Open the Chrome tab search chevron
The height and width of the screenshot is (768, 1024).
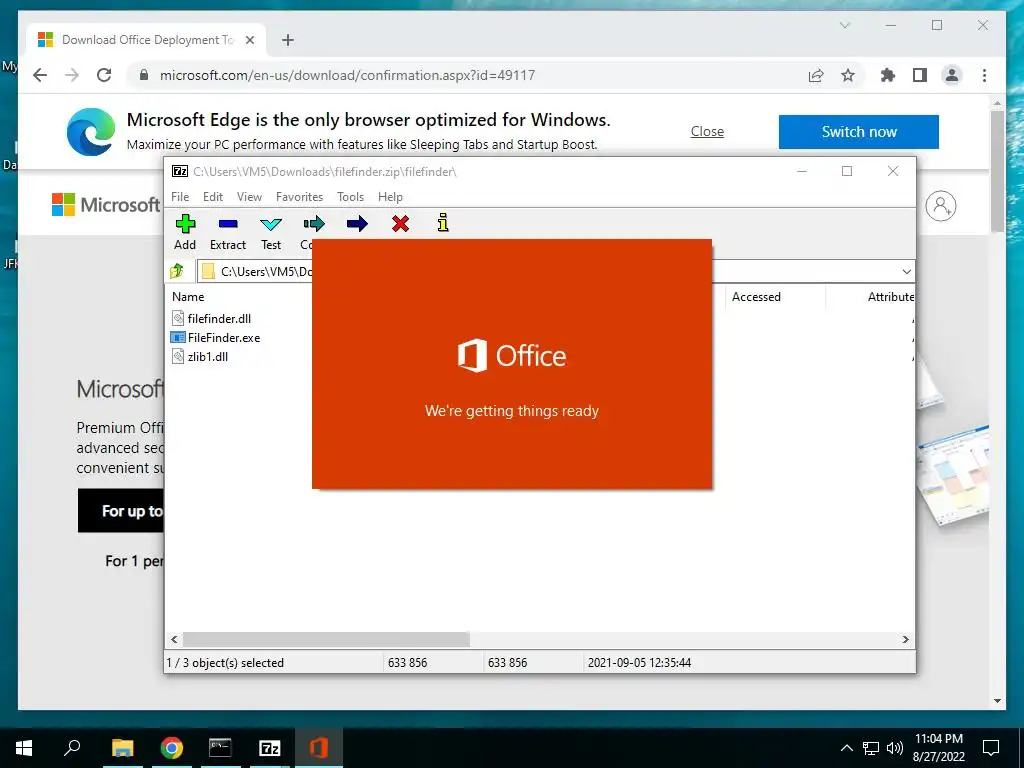coord(844,25)
